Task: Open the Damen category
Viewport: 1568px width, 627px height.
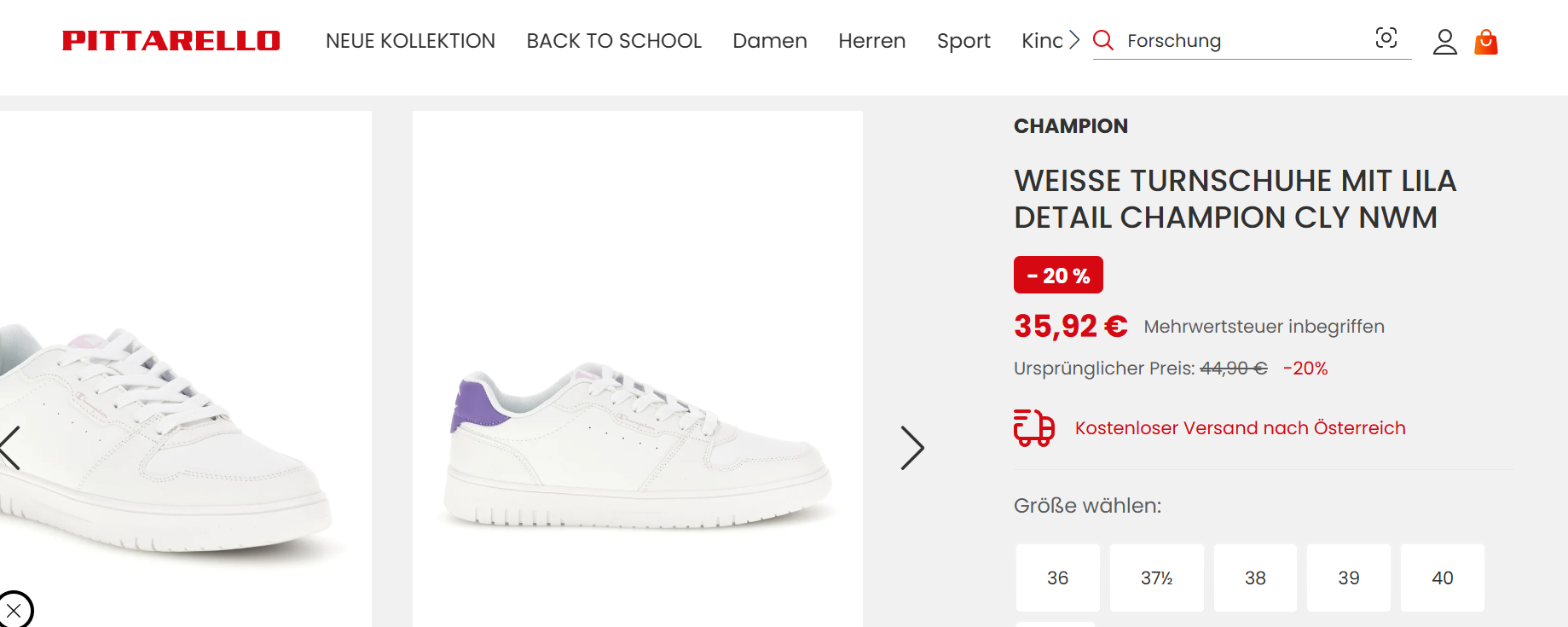Action: click(770, 41)
